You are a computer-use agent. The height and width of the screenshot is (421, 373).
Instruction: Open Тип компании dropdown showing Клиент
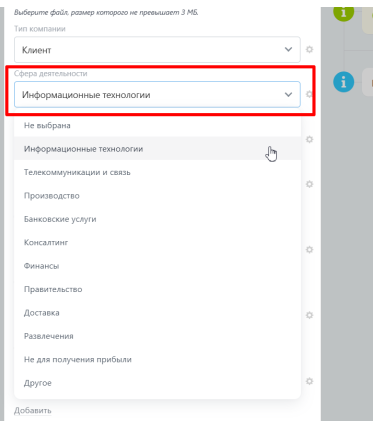coord(157,50)
